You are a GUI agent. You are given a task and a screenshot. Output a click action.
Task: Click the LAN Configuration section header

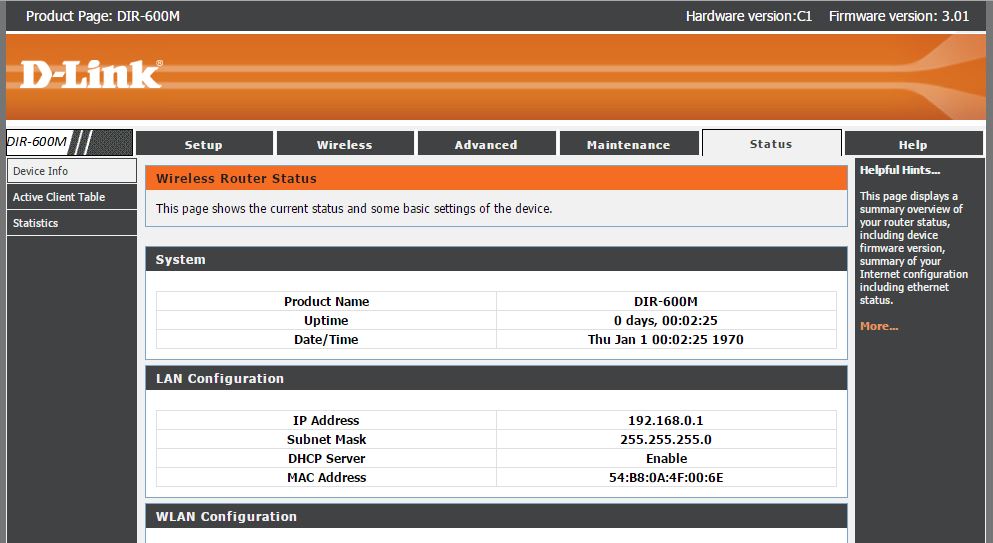tap(496, 378)
